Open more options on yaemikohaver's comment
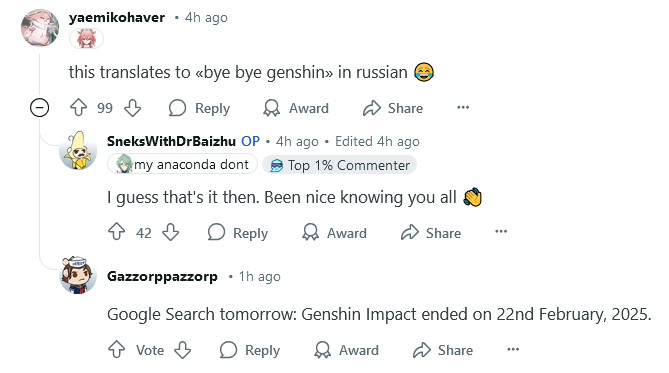The width and height of the screenshot is (669, 373). (463, 108)
